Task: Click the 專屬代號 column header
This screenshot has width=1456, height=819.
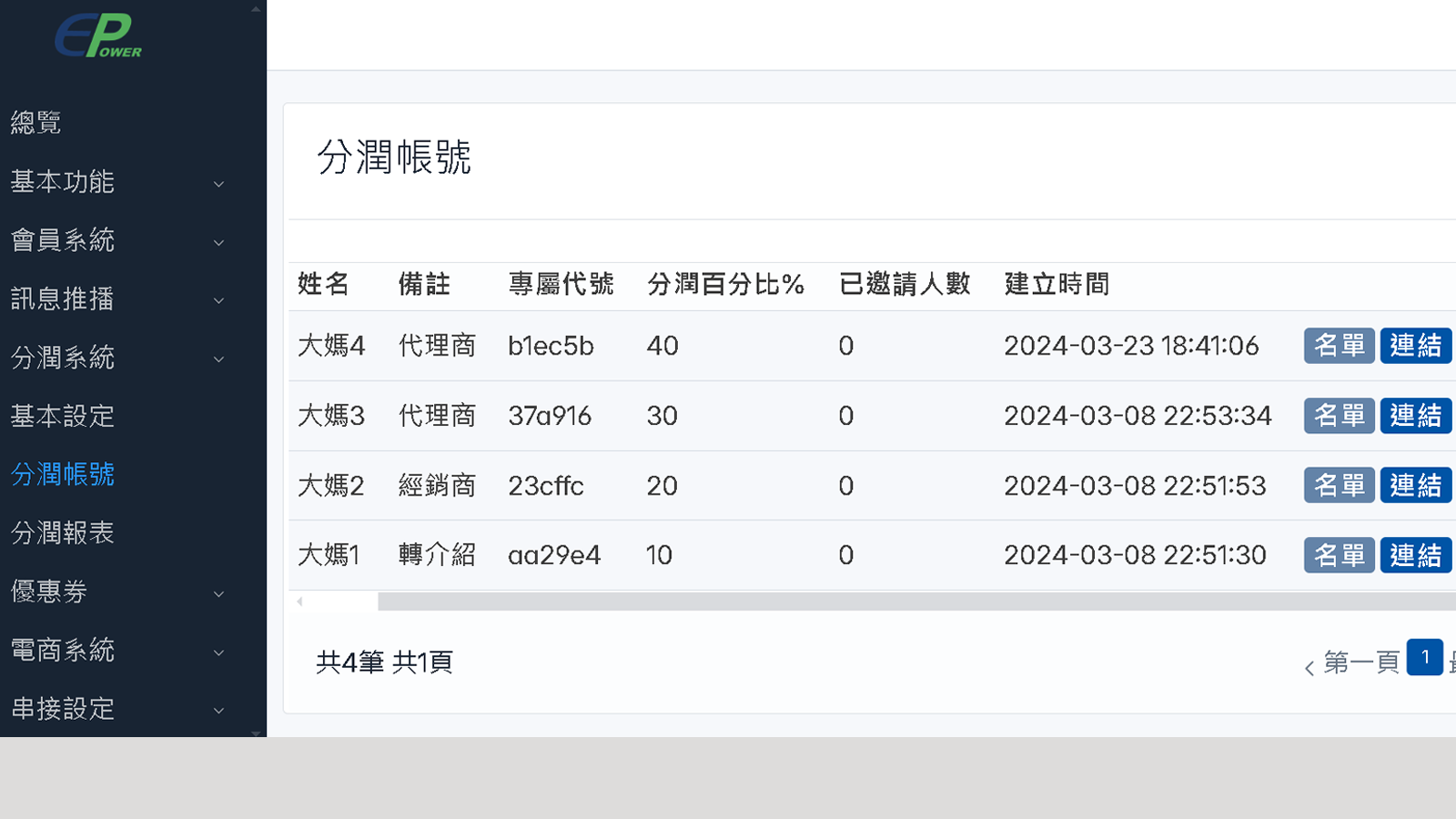Action: click(x=561, y=284)
